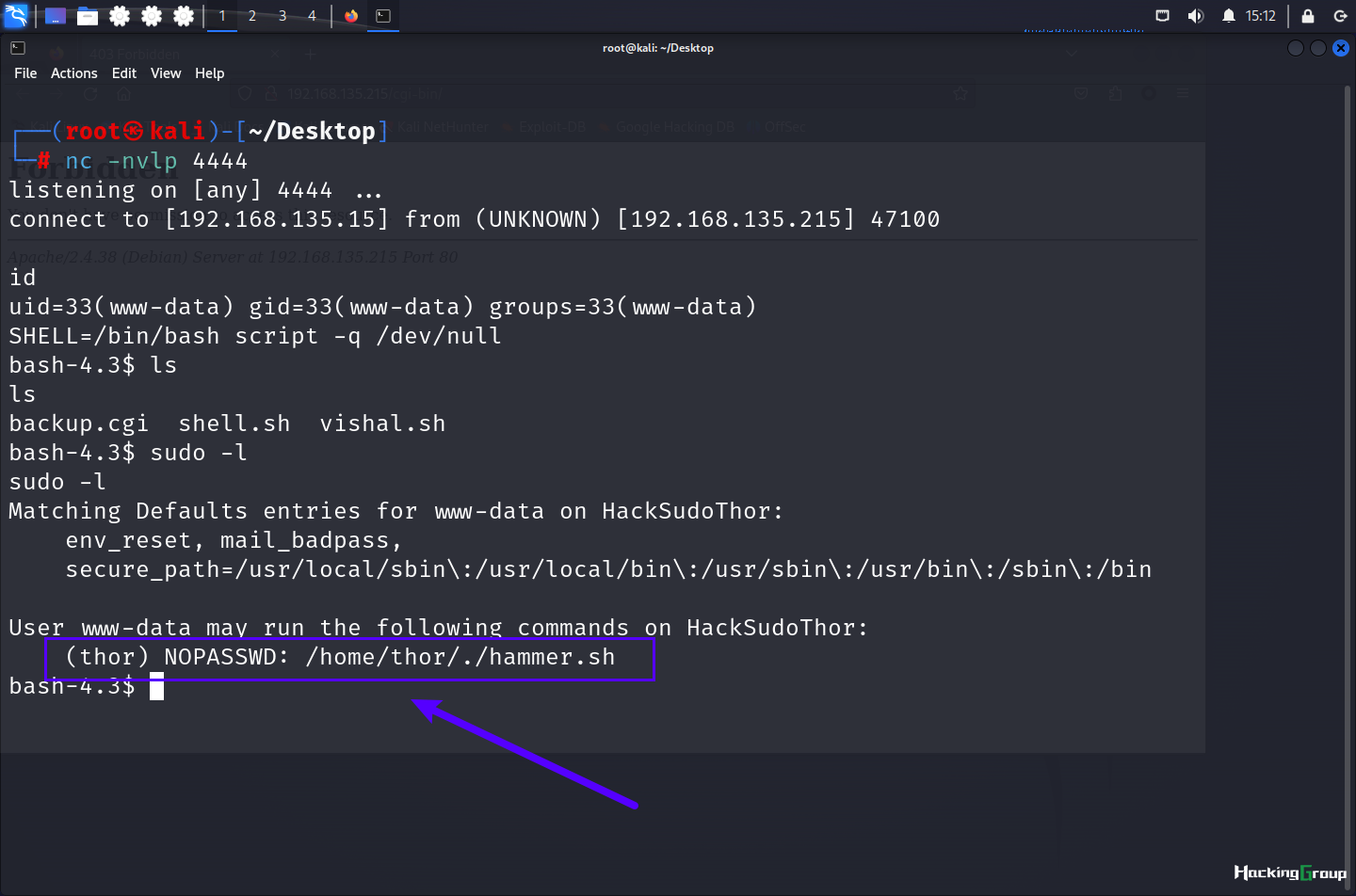
Task: Click the gear icon nearest workspace 1
Action: click(184, 16)
